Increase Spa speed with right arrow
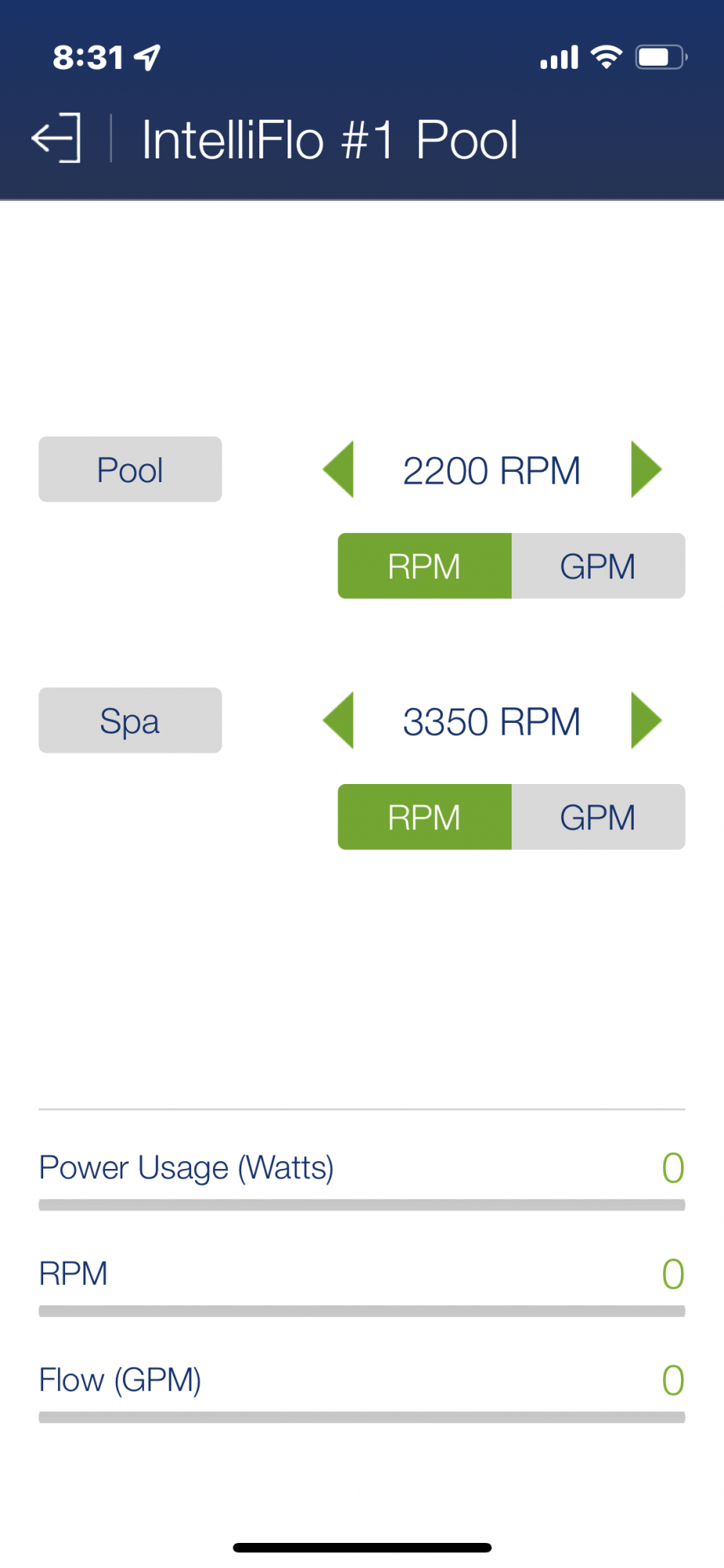 click(x=646, y=720)
